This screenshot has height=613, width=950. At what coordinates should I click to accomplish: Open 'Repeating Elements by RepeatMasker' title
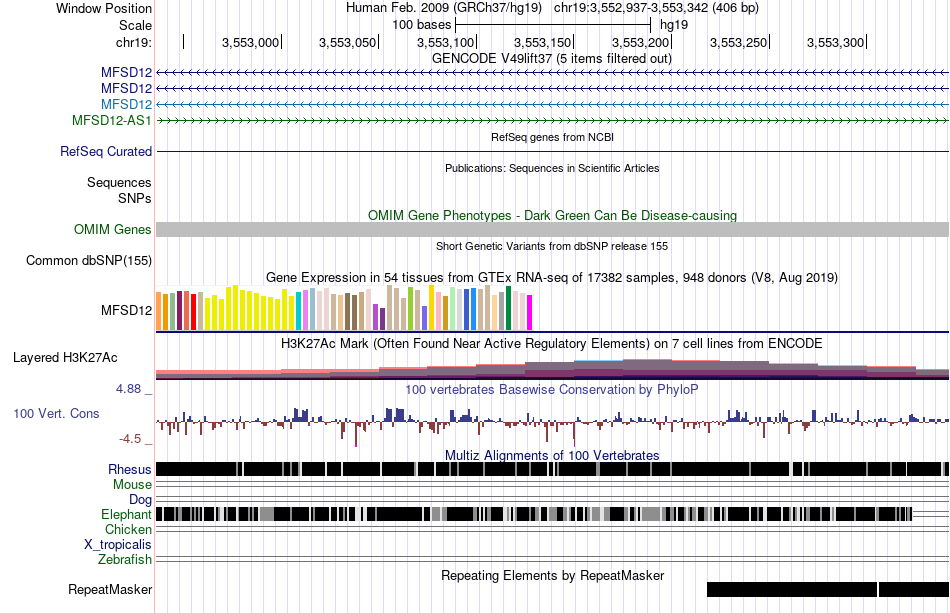pos(553,575)
